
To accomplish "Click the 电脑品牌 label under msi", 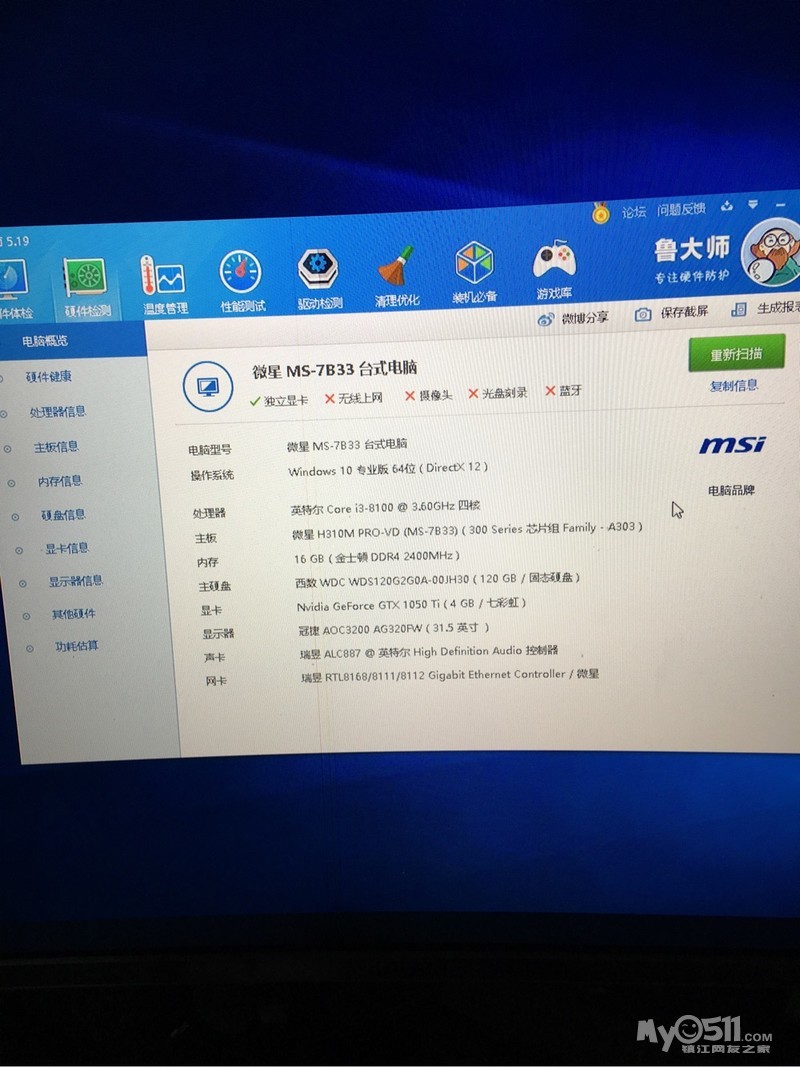I will (731, 490).
